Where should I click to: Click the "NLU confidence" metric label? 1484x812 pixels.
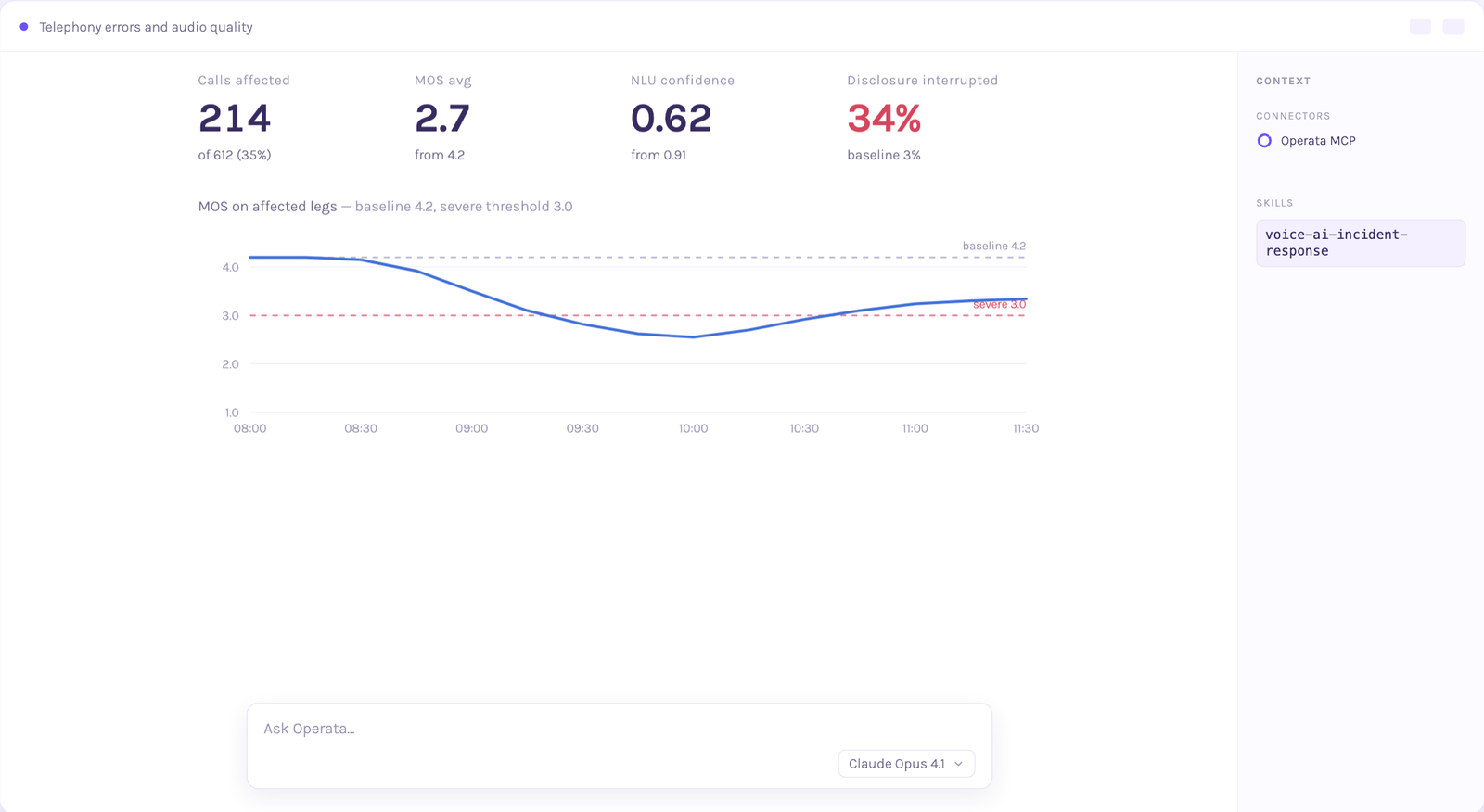pos(683,81)
